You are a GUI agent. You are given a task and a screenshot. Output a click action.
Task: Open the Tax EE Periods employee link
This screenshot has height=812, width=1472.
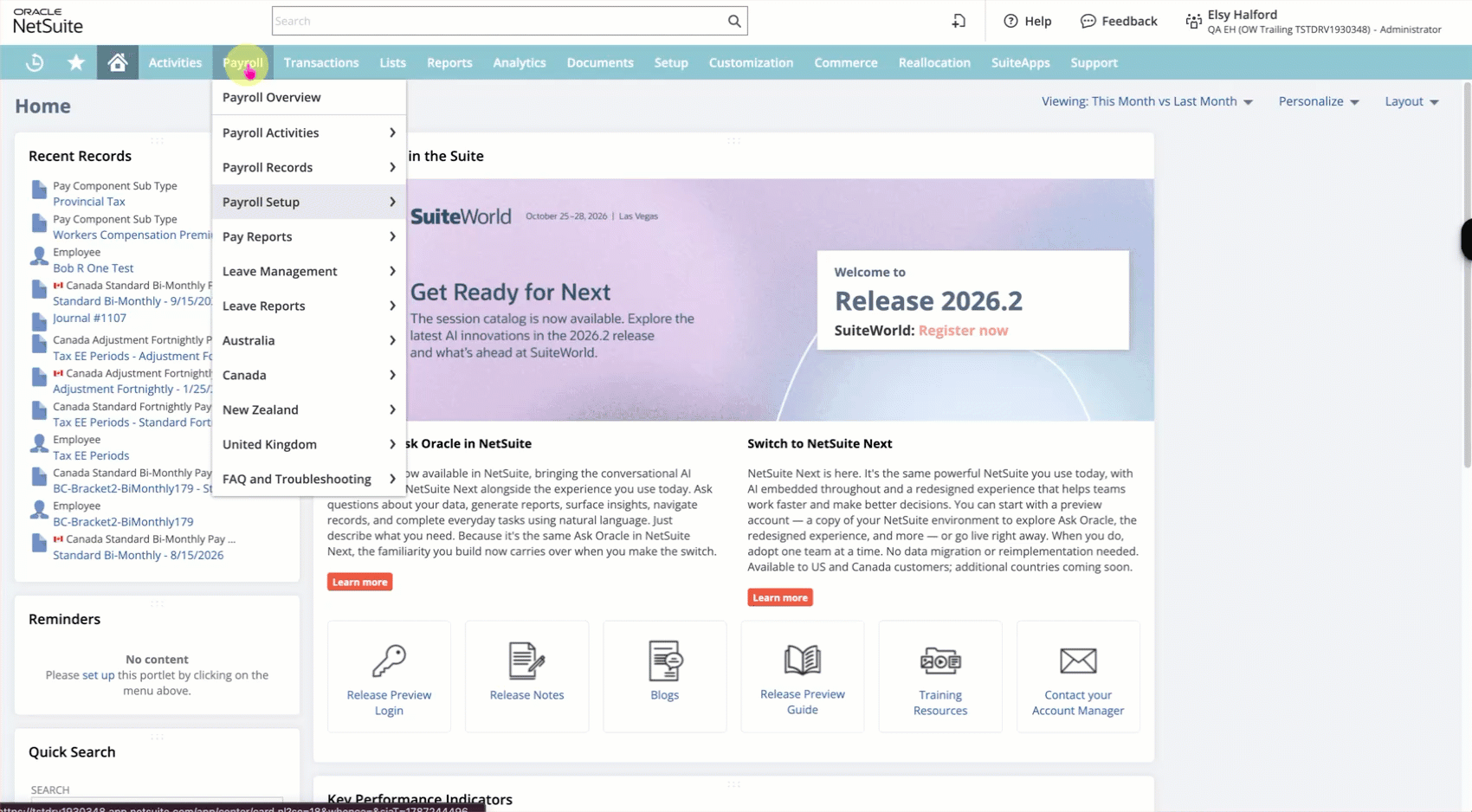[x=91, y=455]
